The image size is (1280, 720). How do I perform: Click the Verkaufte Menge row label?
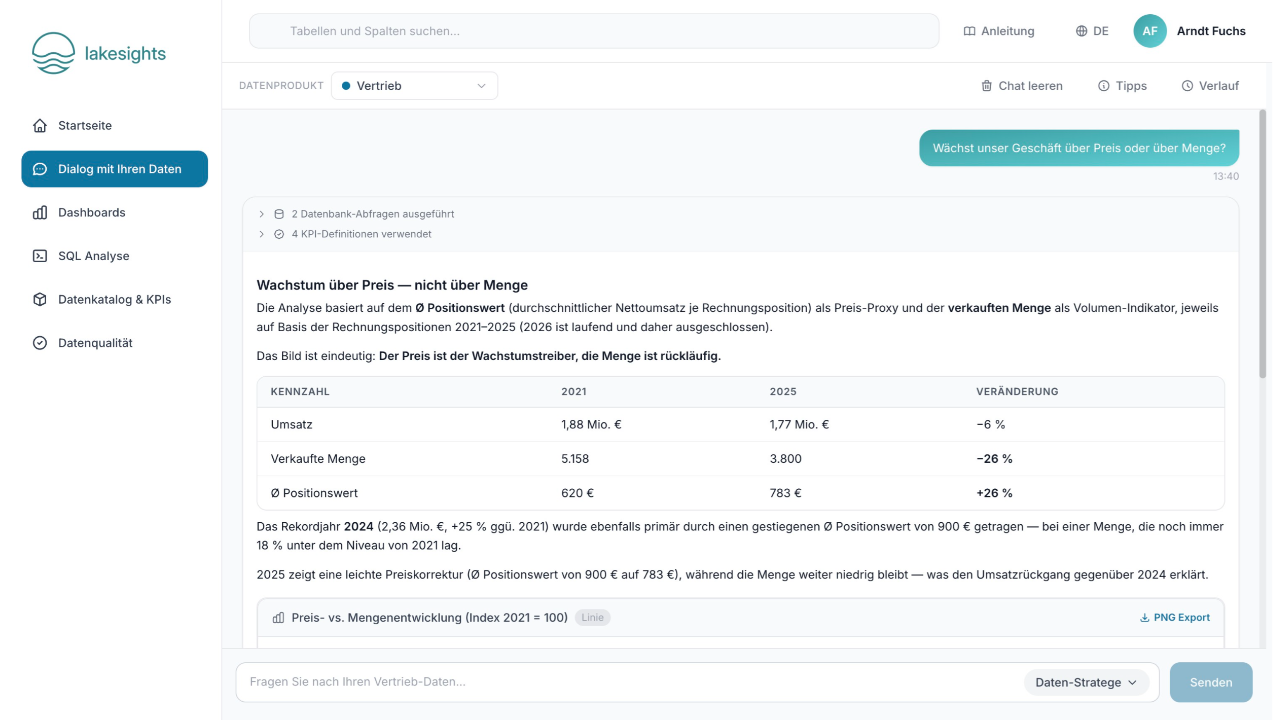click(318, 459)
